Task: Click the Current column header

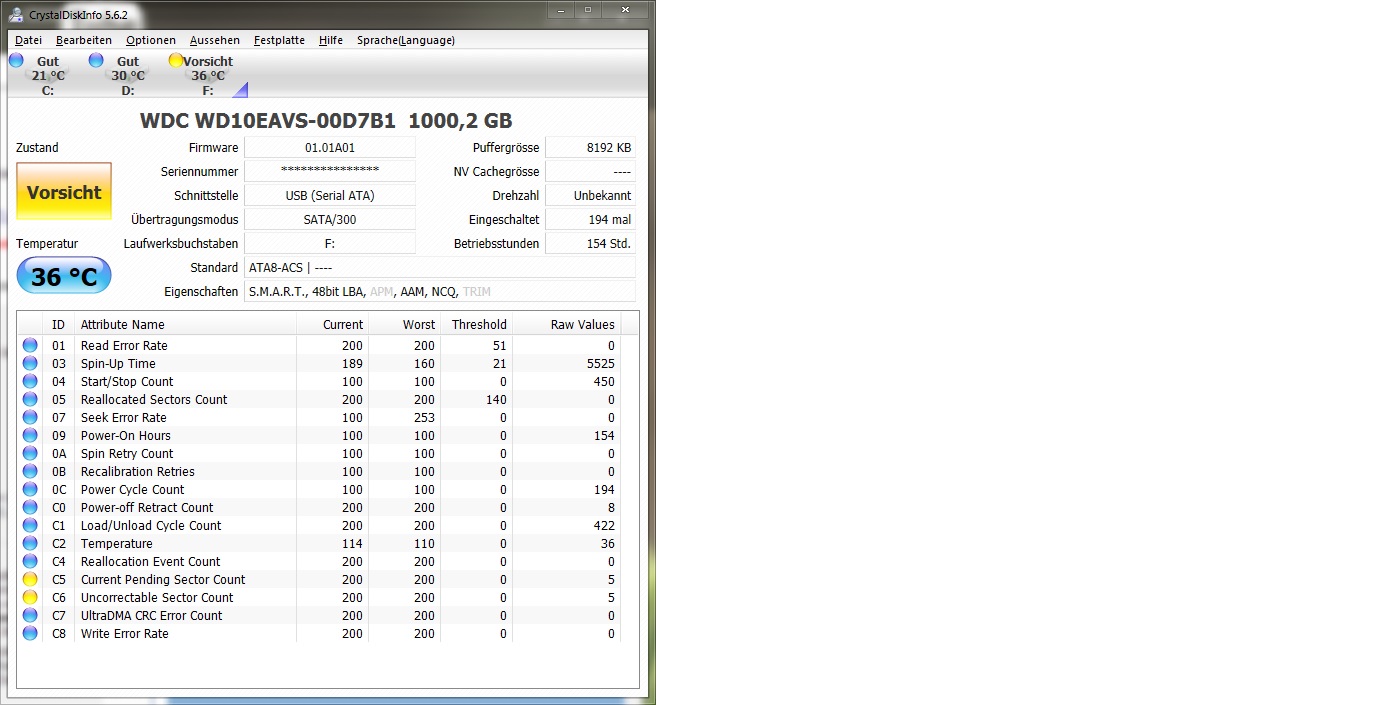Action: pyautogui.click(x=333, y=324)
